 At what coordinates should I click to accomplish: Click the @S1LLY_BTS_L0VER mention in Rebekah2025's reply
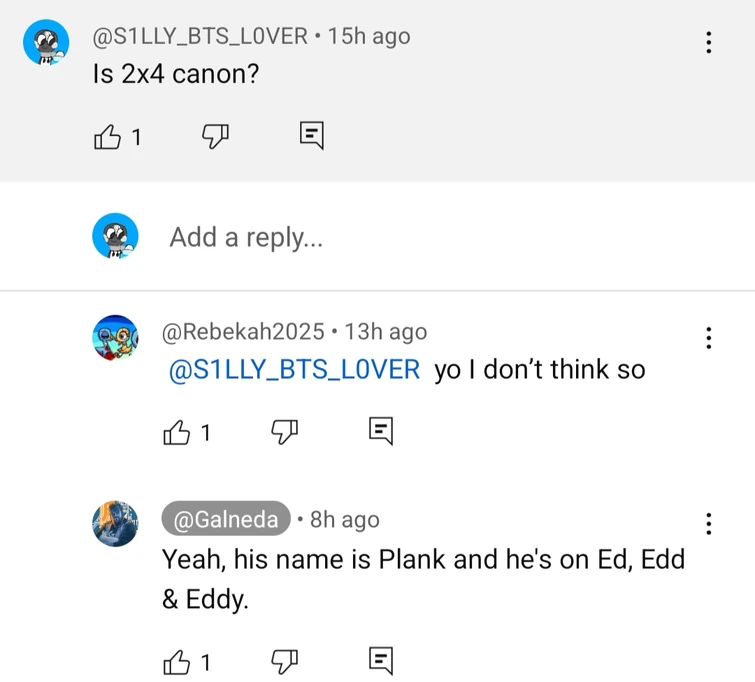[296, 370]
